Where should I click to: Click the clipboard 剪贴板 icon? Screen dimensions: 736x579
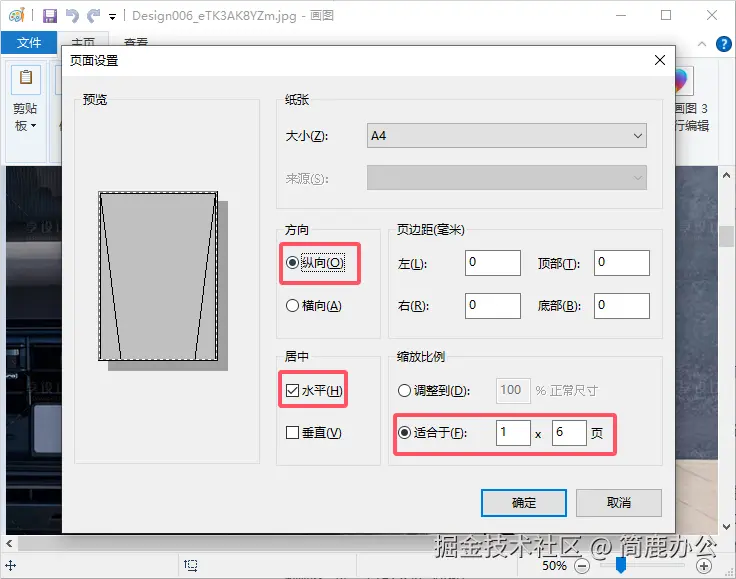[26, 78]
